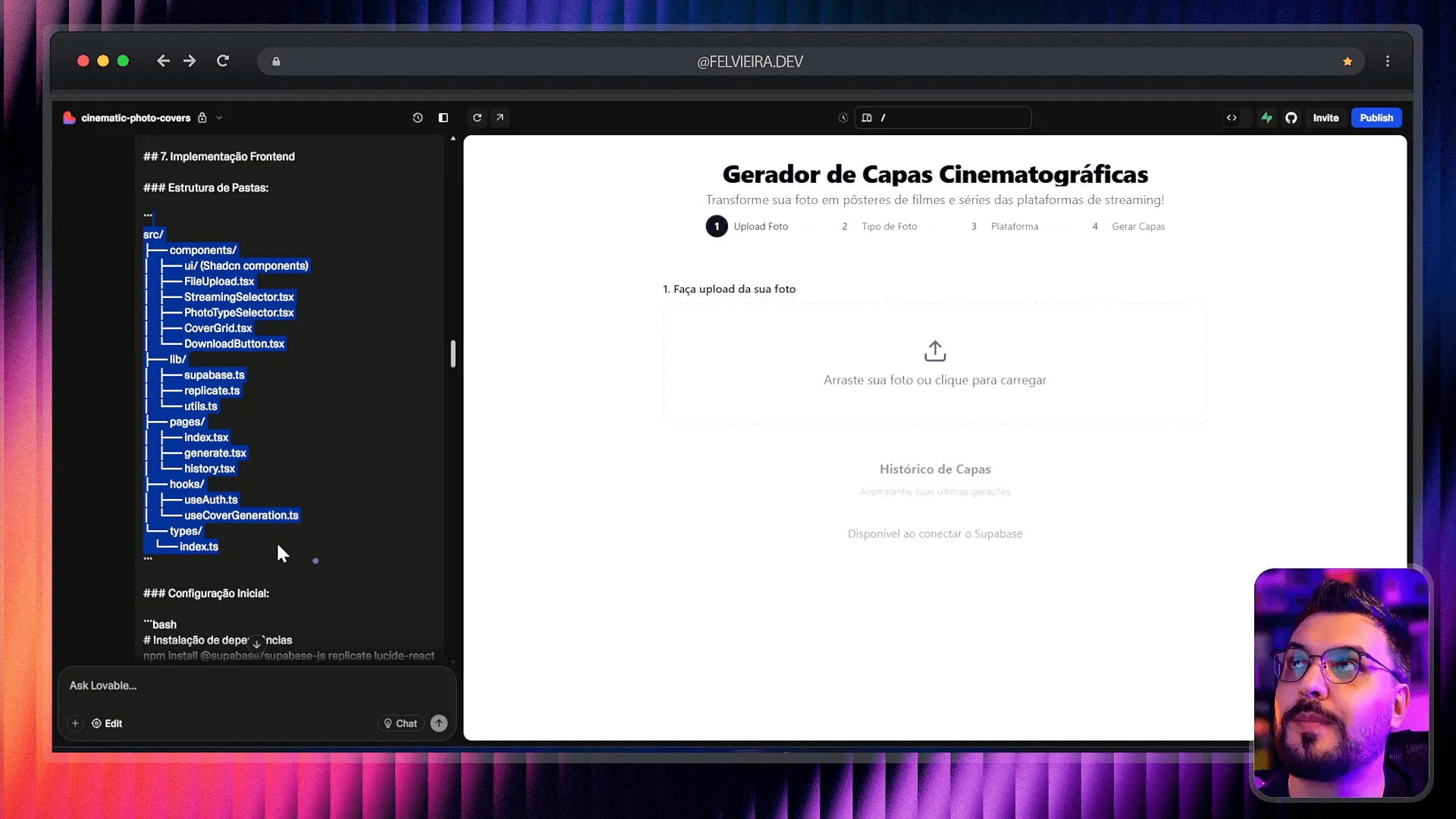
Task: Click the project lock privacy icon
Action: click(x=202, y=118)
